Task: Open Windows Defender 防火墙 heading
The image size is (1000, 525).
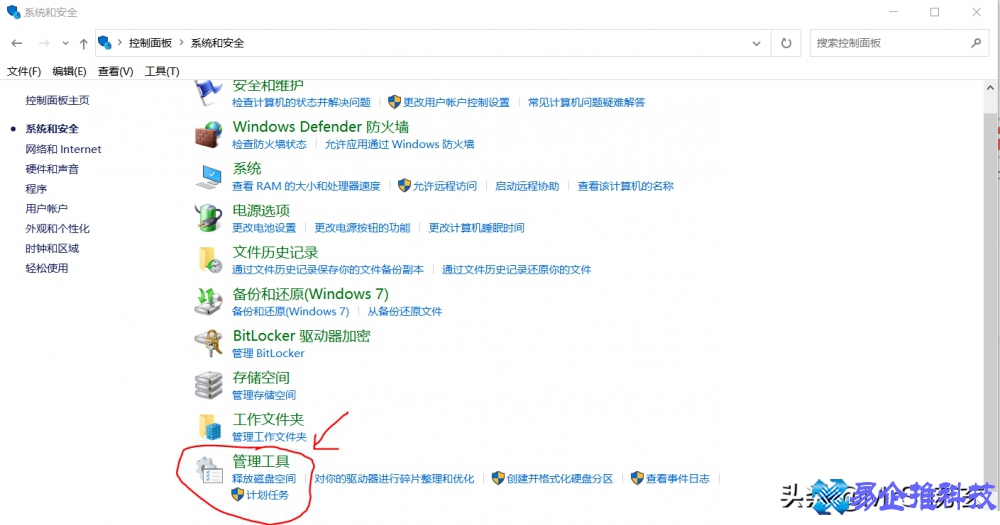Action: coord(321,127)
